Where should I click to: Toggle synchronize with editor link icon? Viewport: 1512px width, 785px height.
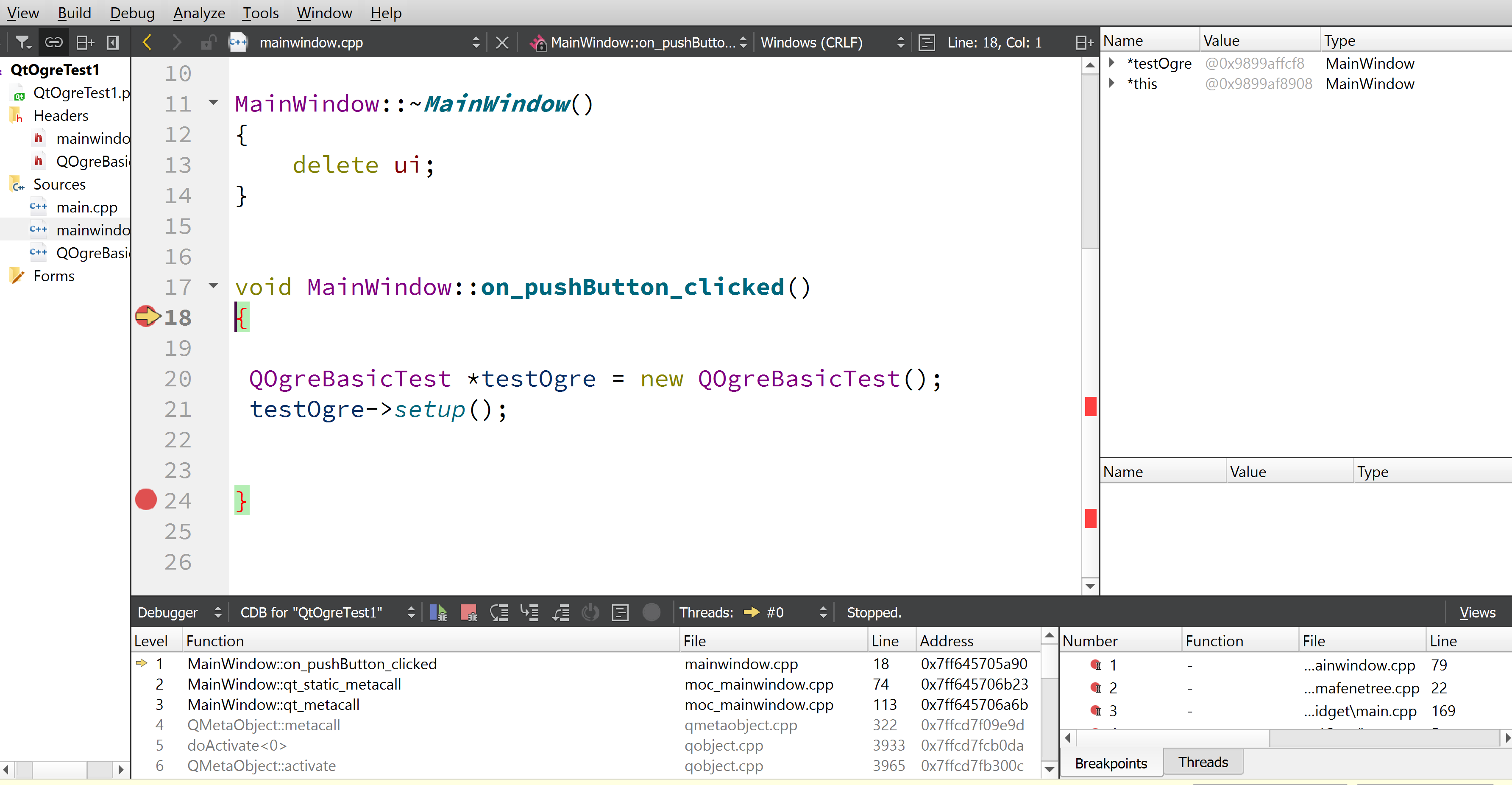[53, 42]
